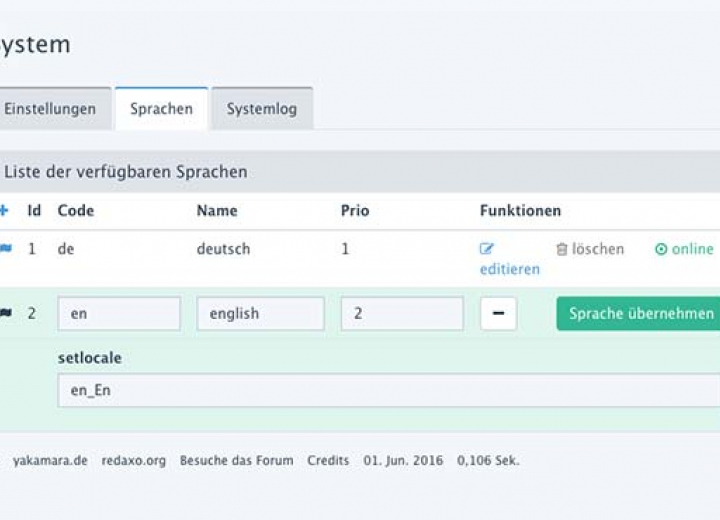Click the Sprache übernehmen button
The height and width of the screenshot is (520, 720).
tap(638, 313)
